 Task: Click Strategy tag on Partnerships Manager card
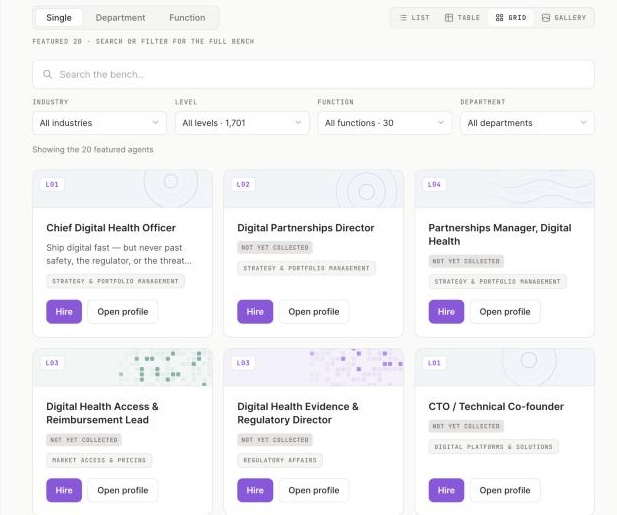pos(498,281)
